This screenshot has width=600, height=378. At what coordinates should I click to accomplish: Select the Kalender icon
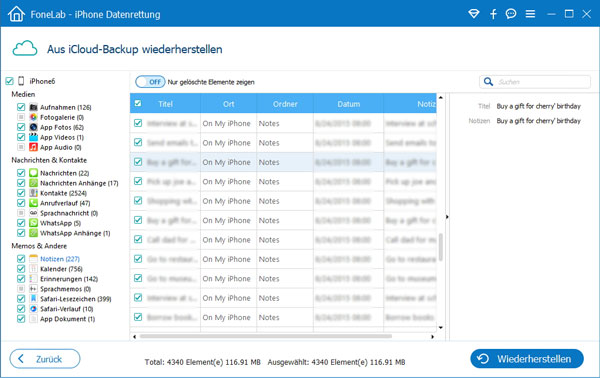pyautogui.click(x=34, y=269)
